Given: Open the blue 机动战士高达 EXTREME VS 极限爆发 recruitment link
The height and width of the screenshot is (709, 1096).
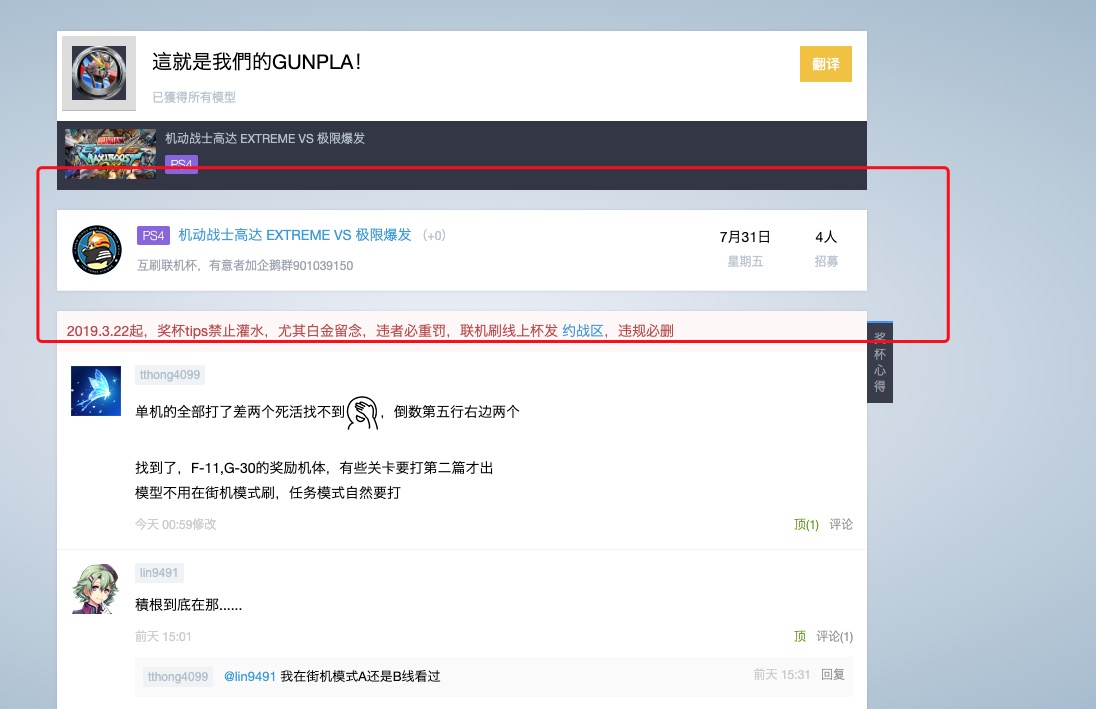Looking at the screenshot, I should coord(295,235).
